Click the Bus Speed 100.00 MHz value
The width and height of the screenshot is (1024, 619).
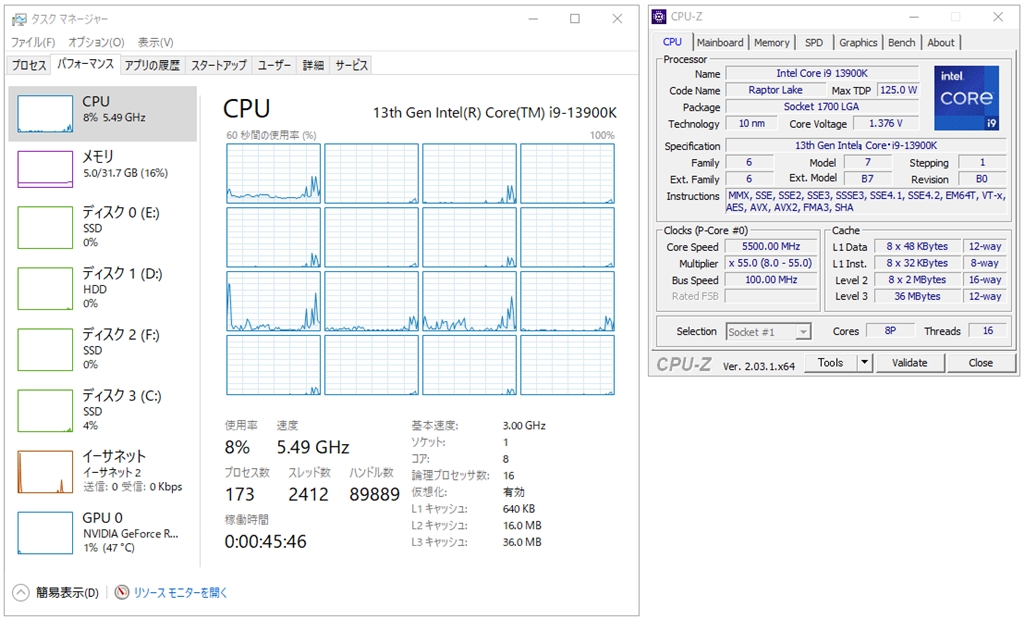771,279
